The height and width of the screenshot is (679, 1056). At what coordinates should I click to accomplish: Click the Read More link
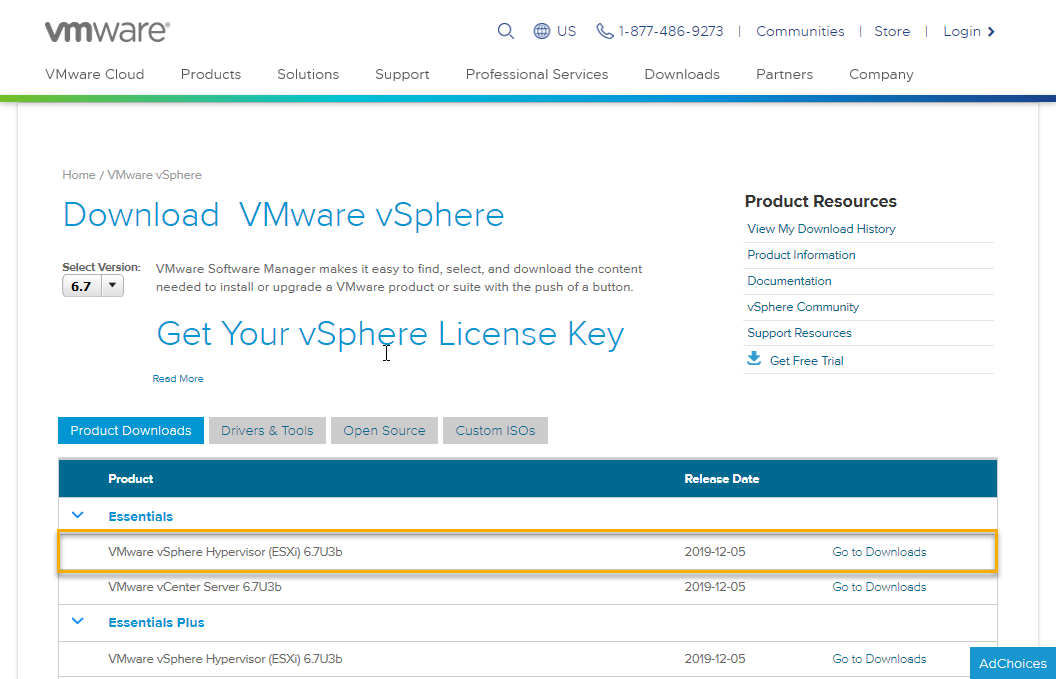(178, 379)
